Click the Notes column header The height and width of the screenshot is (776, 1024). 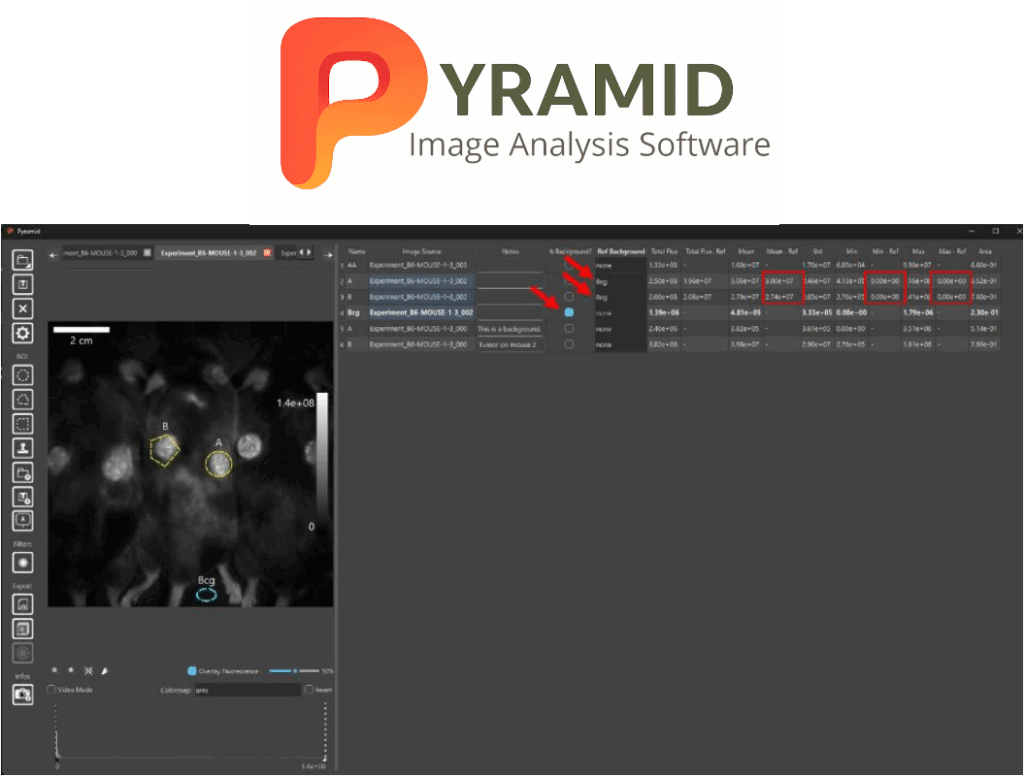pos(510,251)
